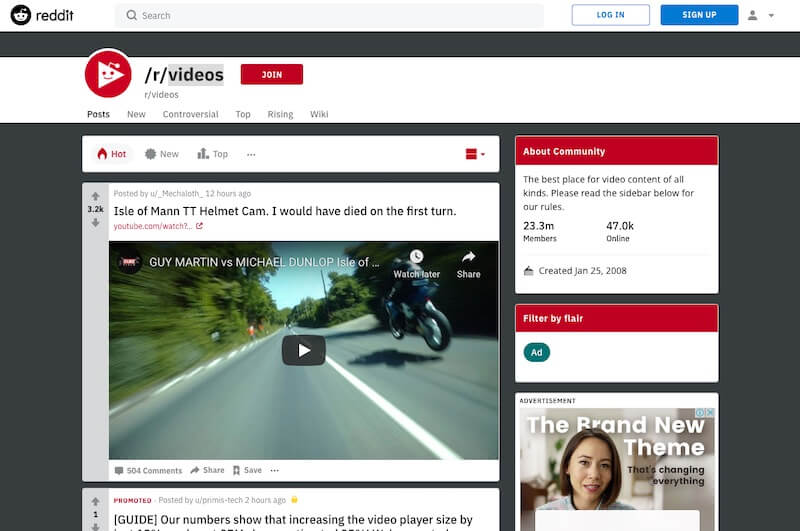Filter posts by Ad flair
Image resolution: width=800 pixels, height=531 pixels.
tap(537, 352)
